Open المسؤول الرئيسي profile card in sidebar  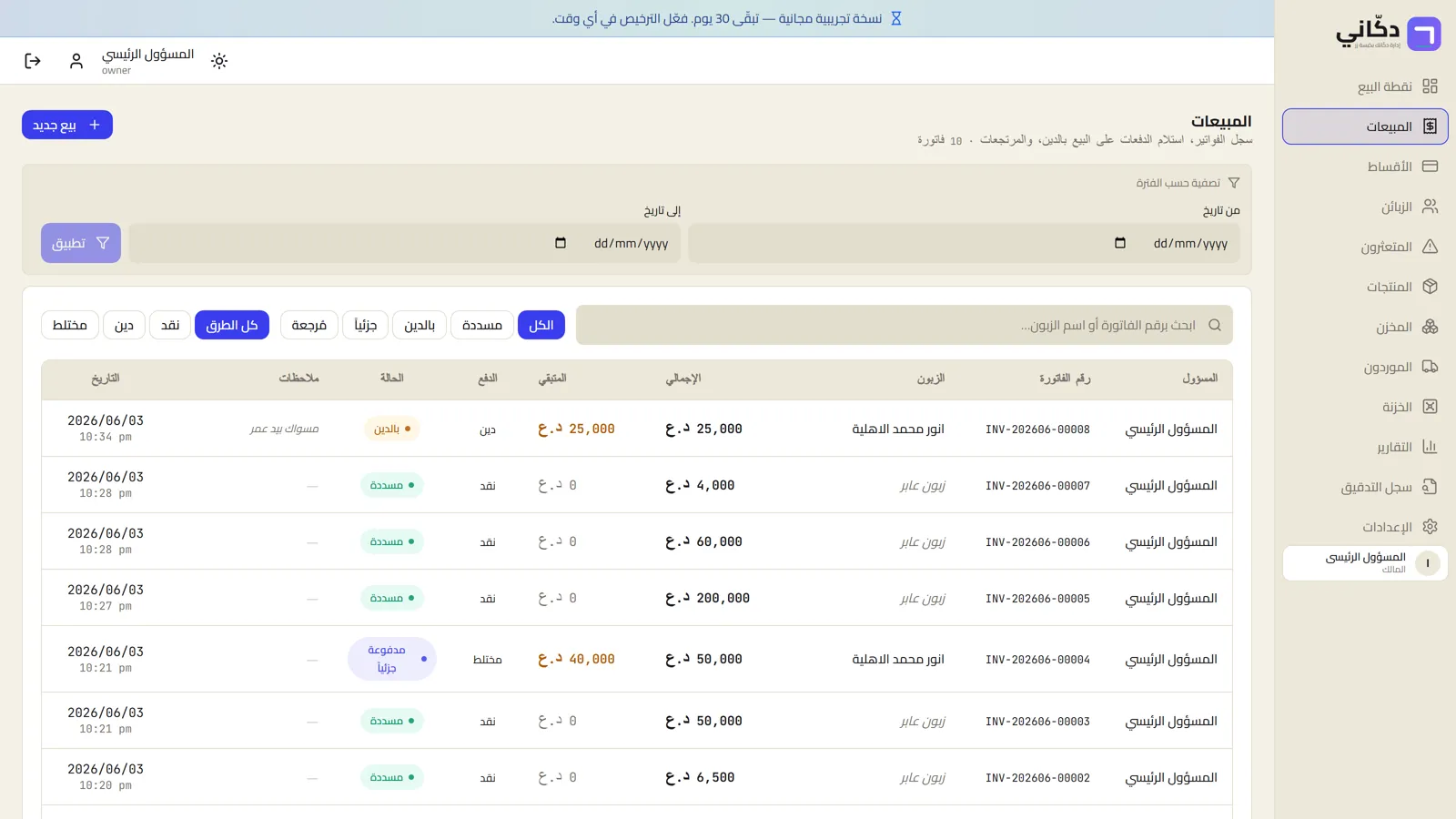click(1365, 562)
